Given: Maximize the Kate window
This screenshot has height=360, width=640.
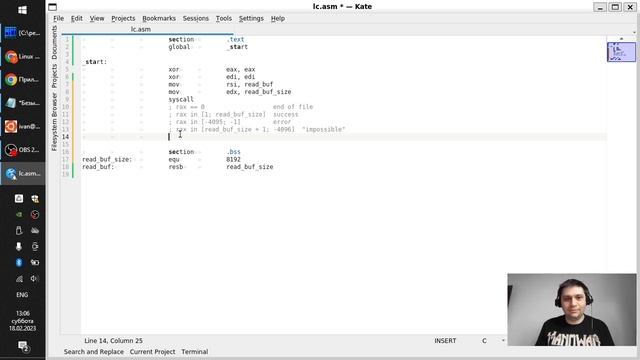Looking at the screenshot, I should (x=615, y=7).
